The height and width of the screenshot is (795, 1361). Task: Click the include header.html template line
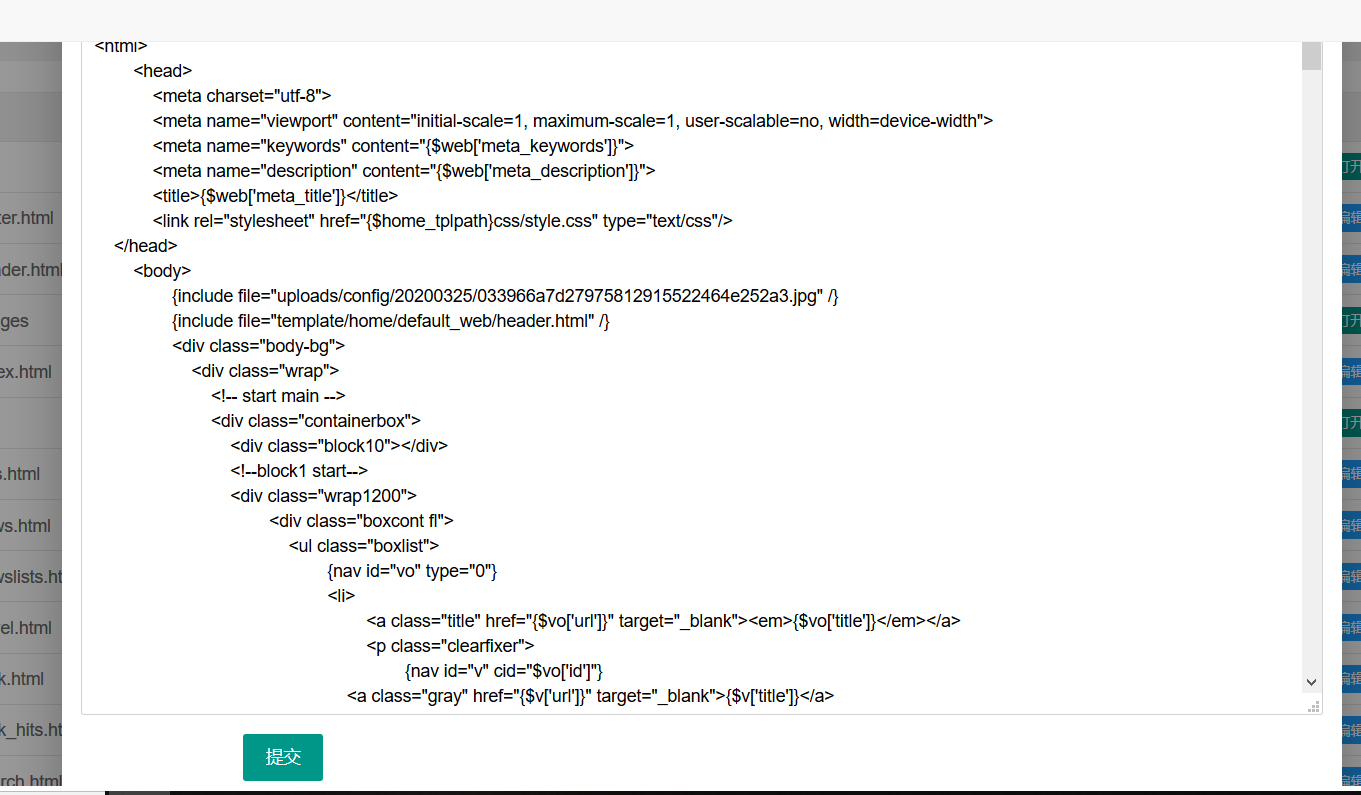click(x=390, y=321)
